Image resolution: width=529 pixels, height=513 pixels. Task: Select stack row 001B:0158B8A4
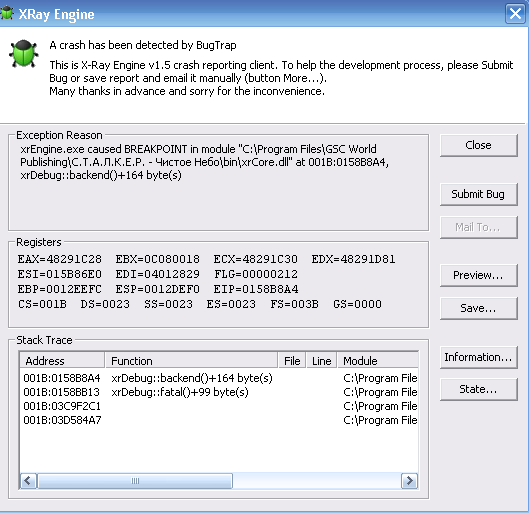point(219,378)
